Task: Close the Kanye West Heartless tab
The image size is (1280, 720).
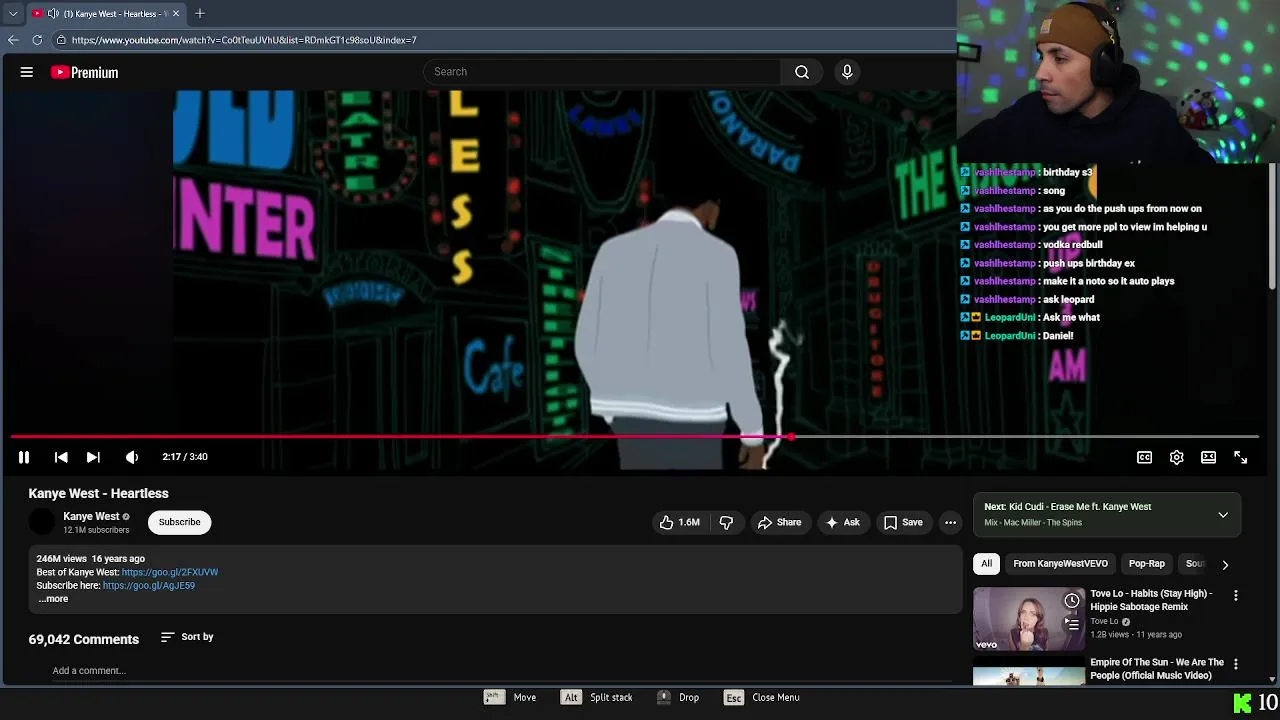Action: [176, 13]
